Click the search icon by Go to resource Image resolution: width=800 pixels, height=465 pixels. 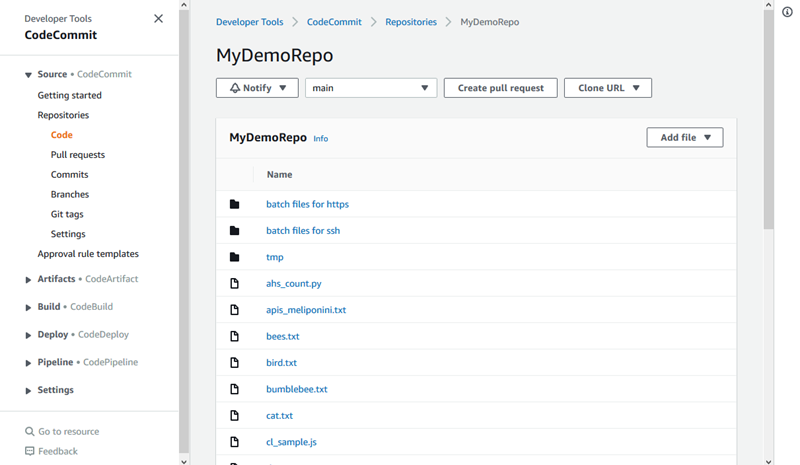point(30,432)
